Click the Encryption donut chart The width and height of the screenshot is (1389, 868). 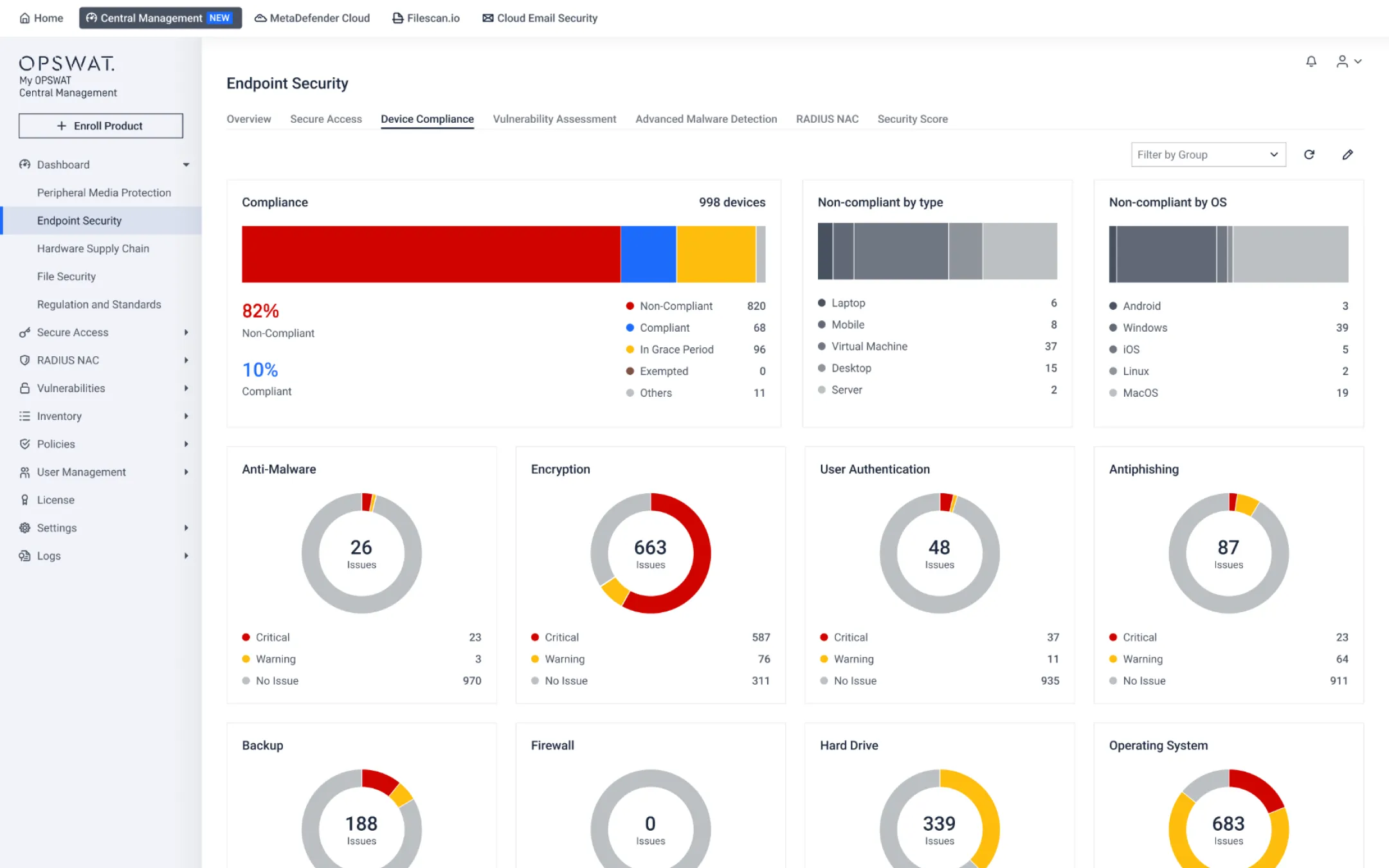pyautogui.click(x=650, y=553)
